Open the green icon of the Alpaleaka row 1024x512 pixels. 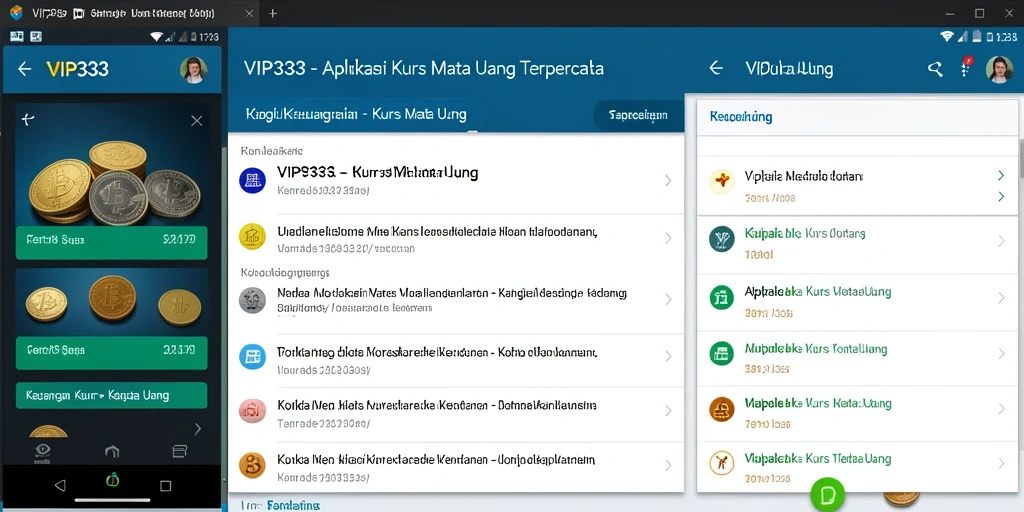tap(722, 298)
